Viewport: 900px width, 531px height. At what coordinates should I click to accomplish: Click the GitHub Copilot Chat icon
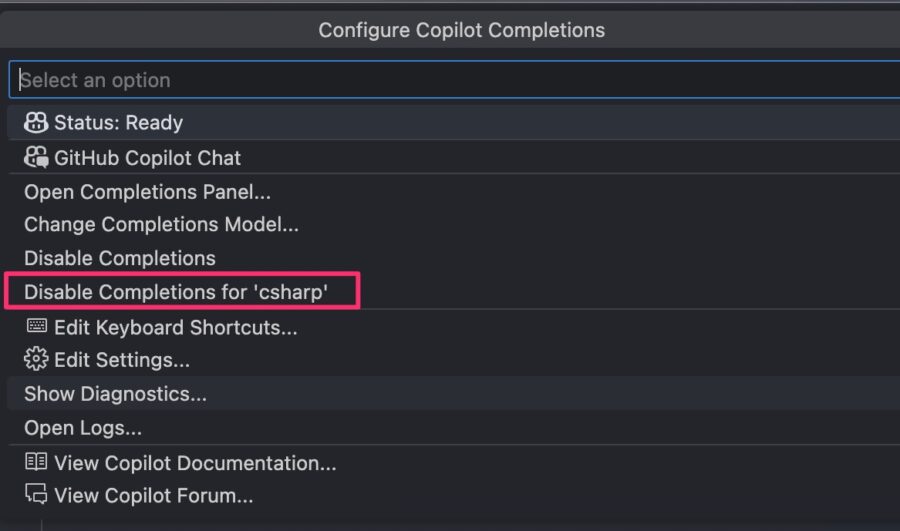coord(36,157)
